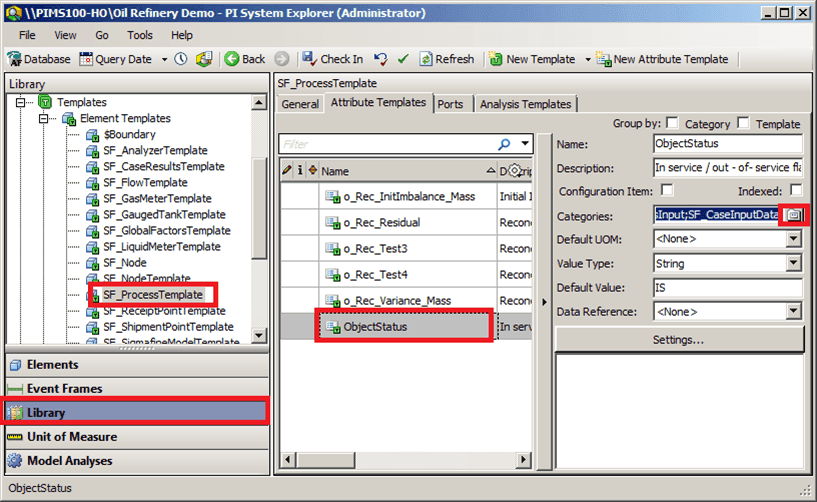Select SF_LiquidMeterTemplate in the tree
The image size is (817, 502).
tap(162, 247)
